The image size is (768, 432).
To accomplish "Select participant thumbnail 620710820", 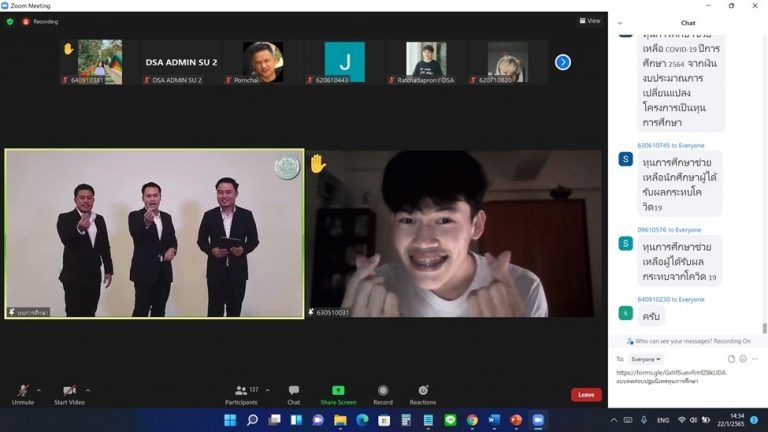I will coord(508,62).
